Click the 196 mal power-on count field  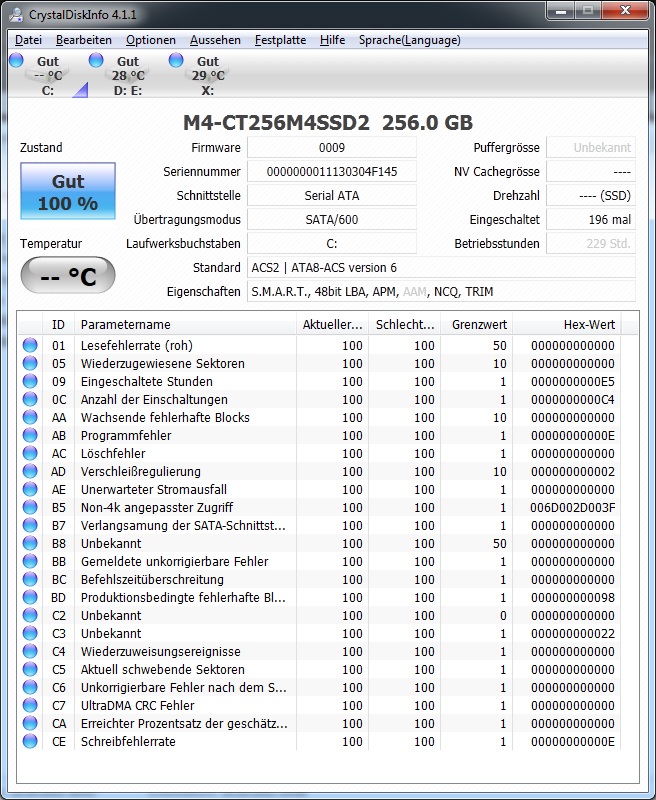click(x=591, y=219)
